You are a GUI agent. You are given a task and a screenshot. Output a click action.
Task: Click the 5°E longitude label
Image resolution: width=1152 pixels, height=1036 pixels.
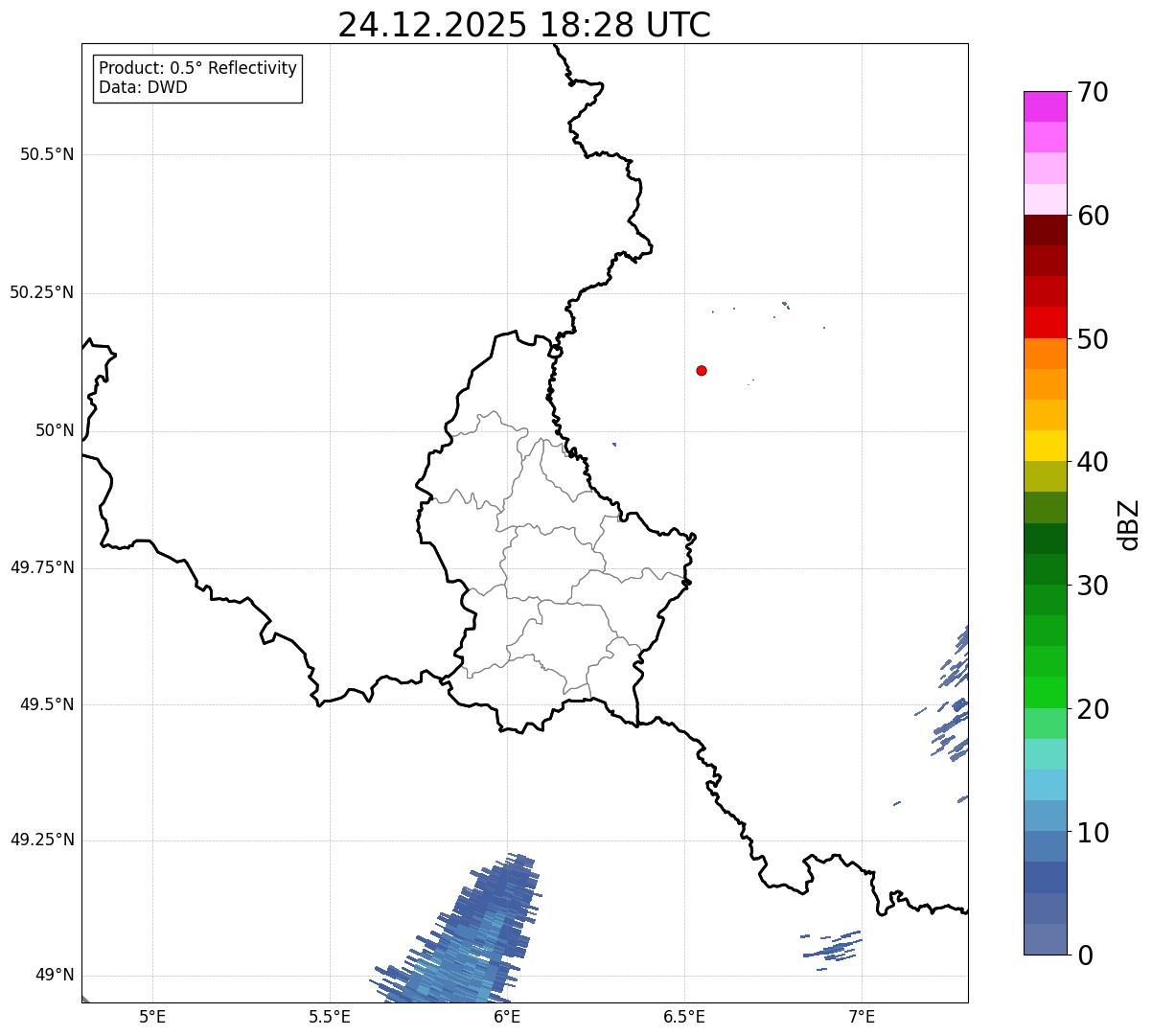[x=152, y=1016]
